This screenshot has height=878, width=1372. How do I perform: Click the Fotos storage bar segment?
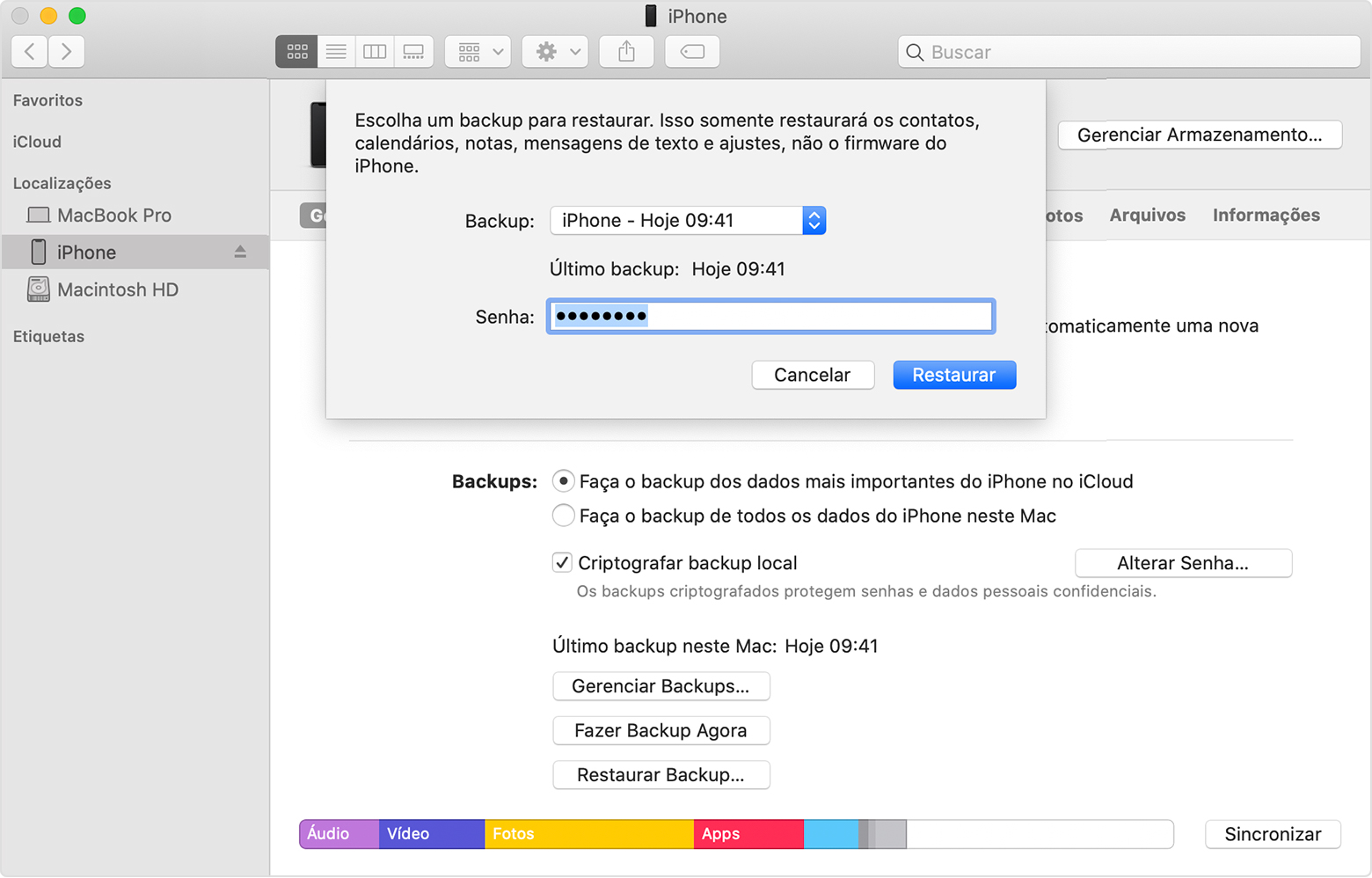(x=588, y=834)
